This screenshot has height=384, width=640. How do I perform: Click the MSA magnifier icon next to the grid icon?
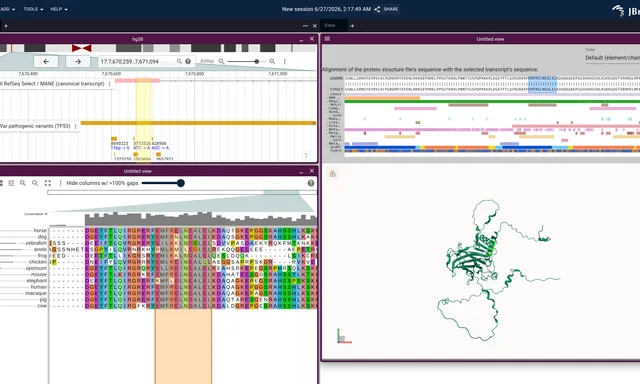pos(23,183)
